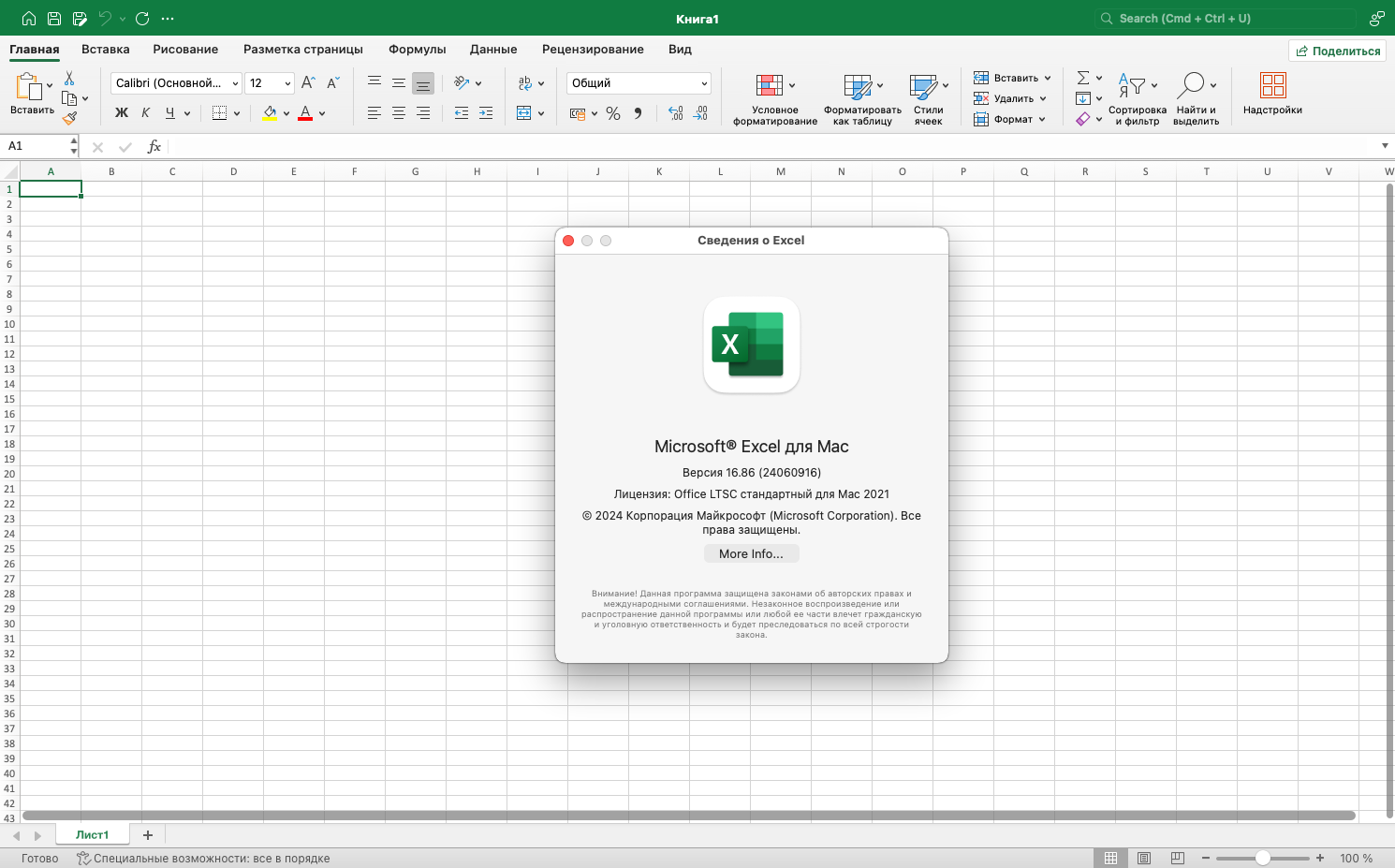Toggle Bold (Ж) formatting

click(x=122, y=113)
